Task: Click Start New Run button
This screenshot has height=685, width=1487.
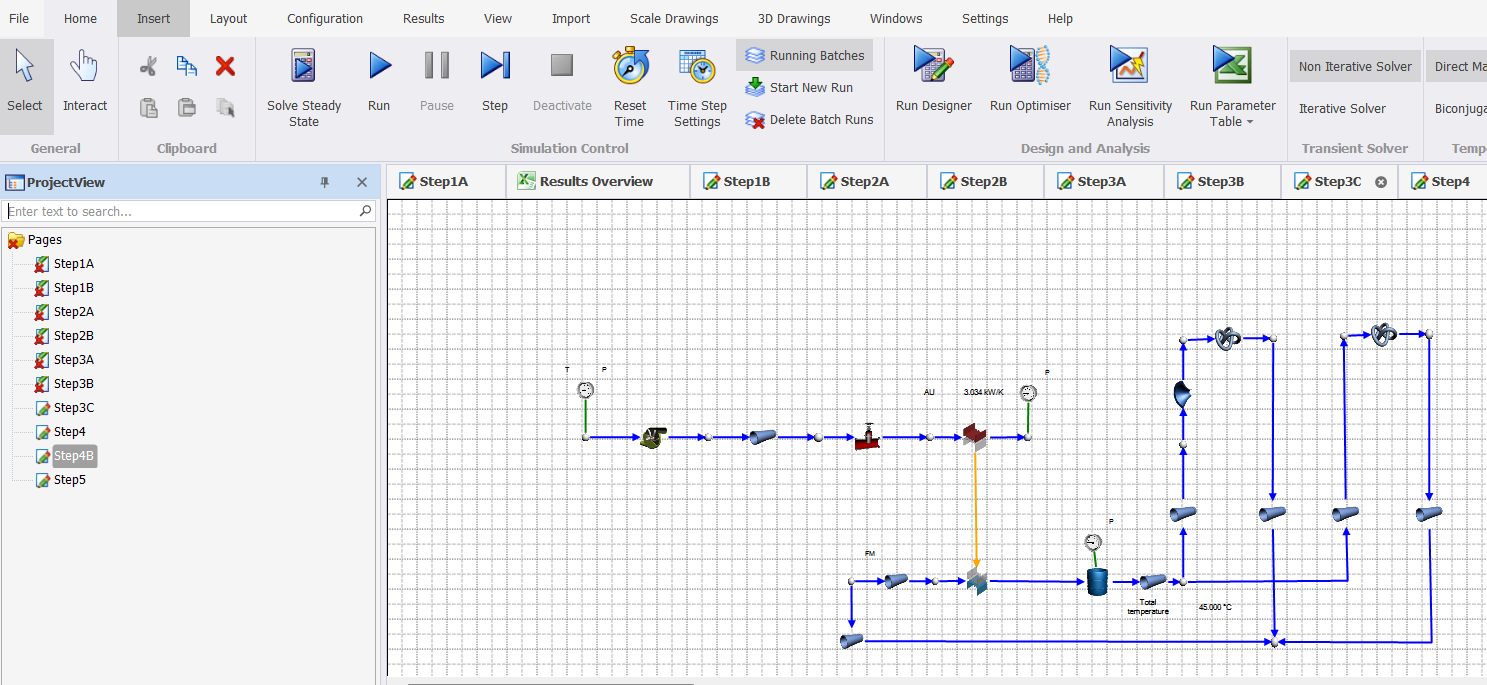Action: (799, 88)
